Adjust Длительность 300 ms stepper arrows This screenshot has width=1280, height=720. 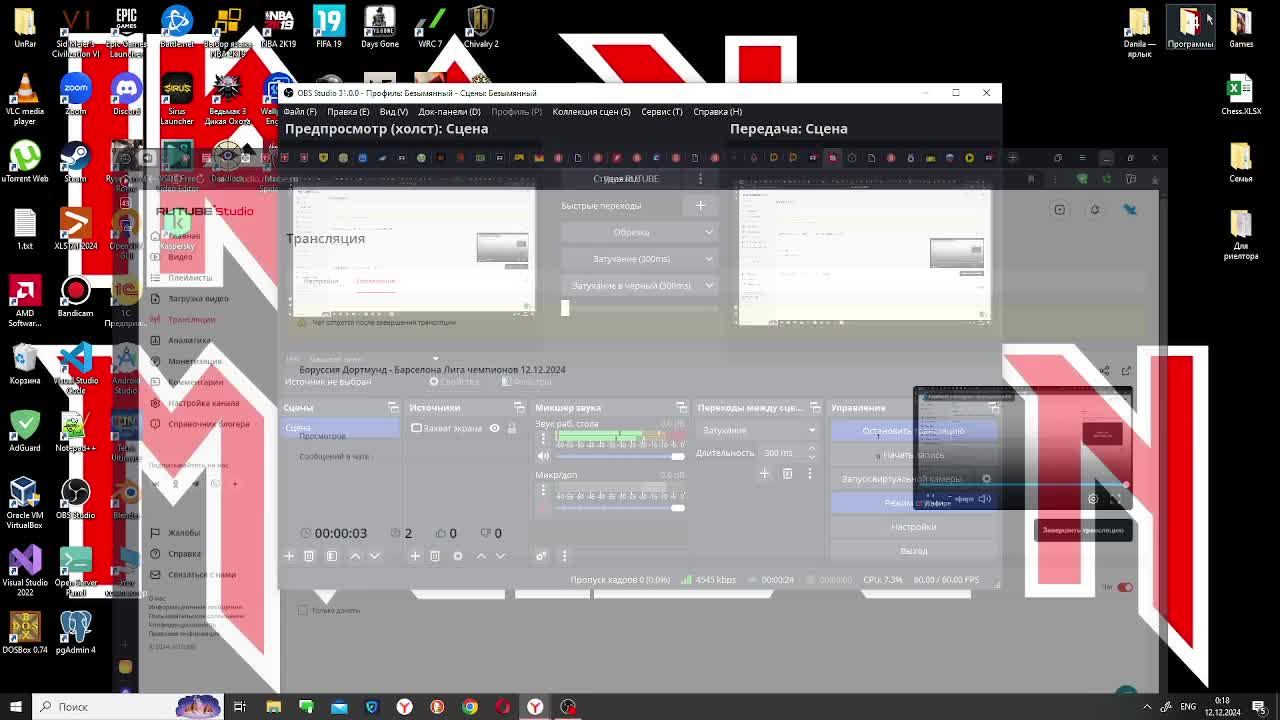pos(813,453)
